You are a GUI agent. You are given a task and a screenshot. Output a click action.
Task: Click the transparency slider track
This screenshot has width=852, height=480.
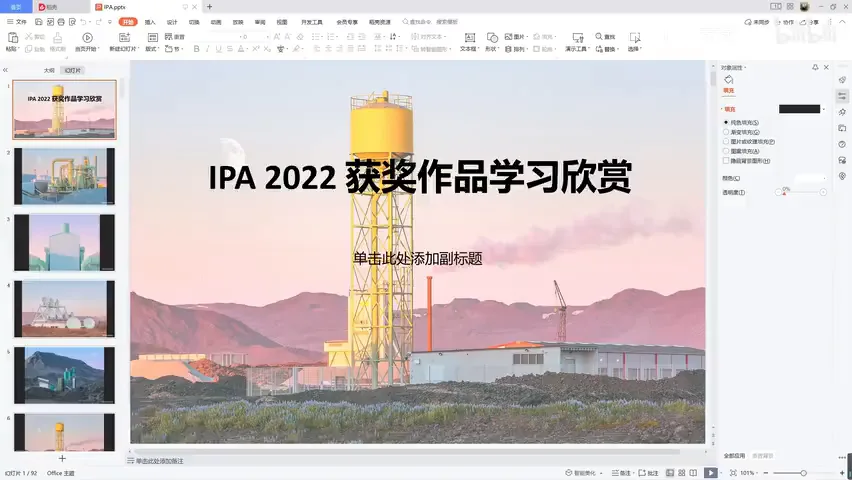click(801, 192)
